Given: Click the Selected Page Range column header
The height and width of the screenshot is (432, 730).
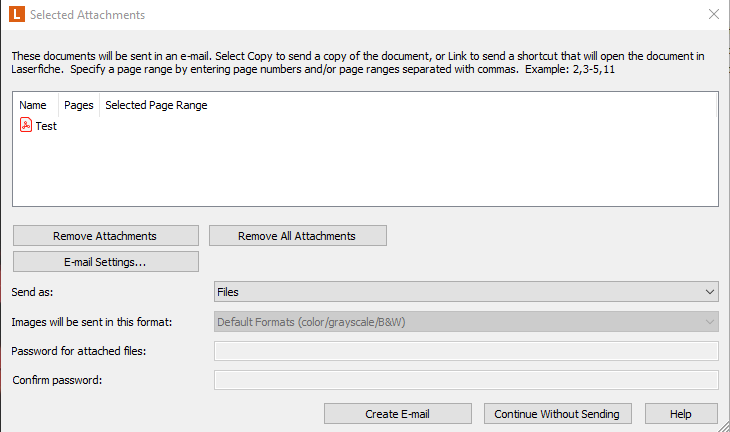Looking at the screenshot, I should [x=156, y=105].
